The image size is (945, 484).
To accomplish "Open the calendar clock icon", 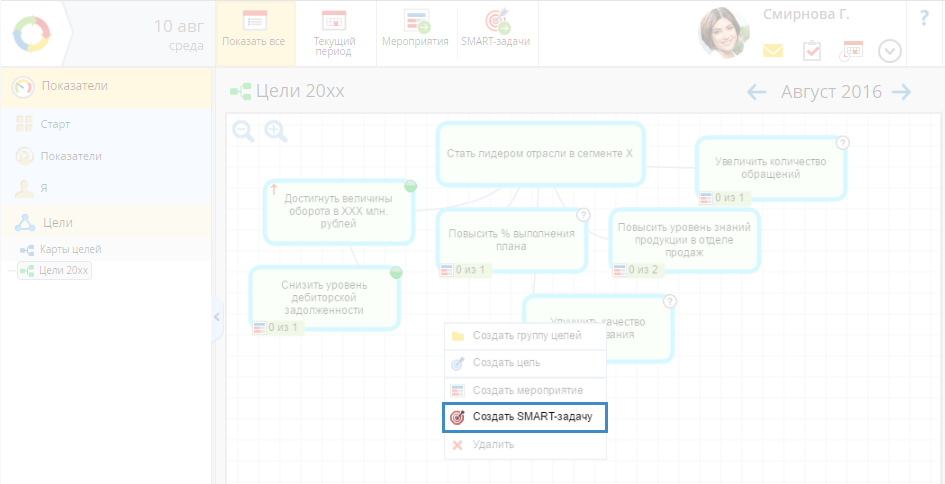I will (851, 51).
